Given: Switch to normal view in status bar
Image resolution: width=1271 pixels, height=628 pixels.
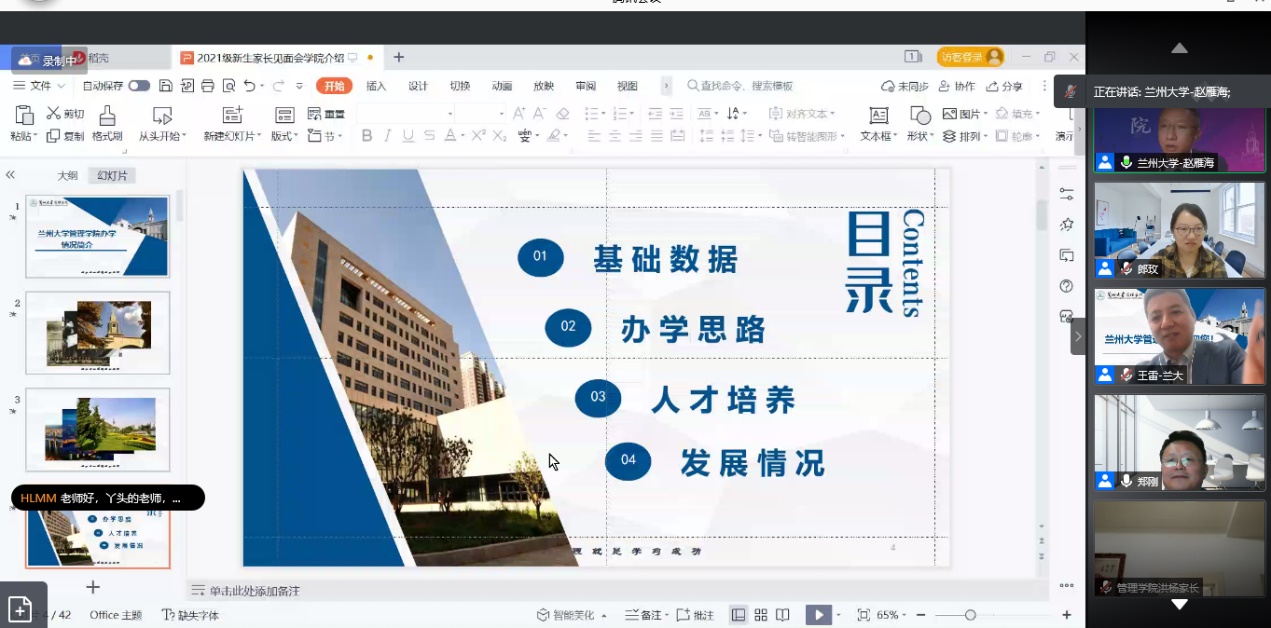Looking at the screenshot, I should tap(738, 615).
